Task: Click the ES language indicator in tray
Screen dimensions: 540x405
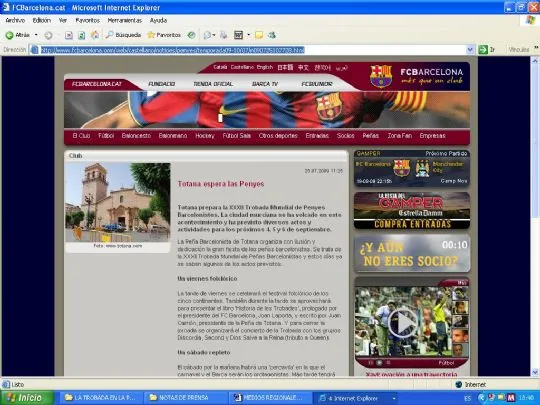Action: (x=468, y=398)
